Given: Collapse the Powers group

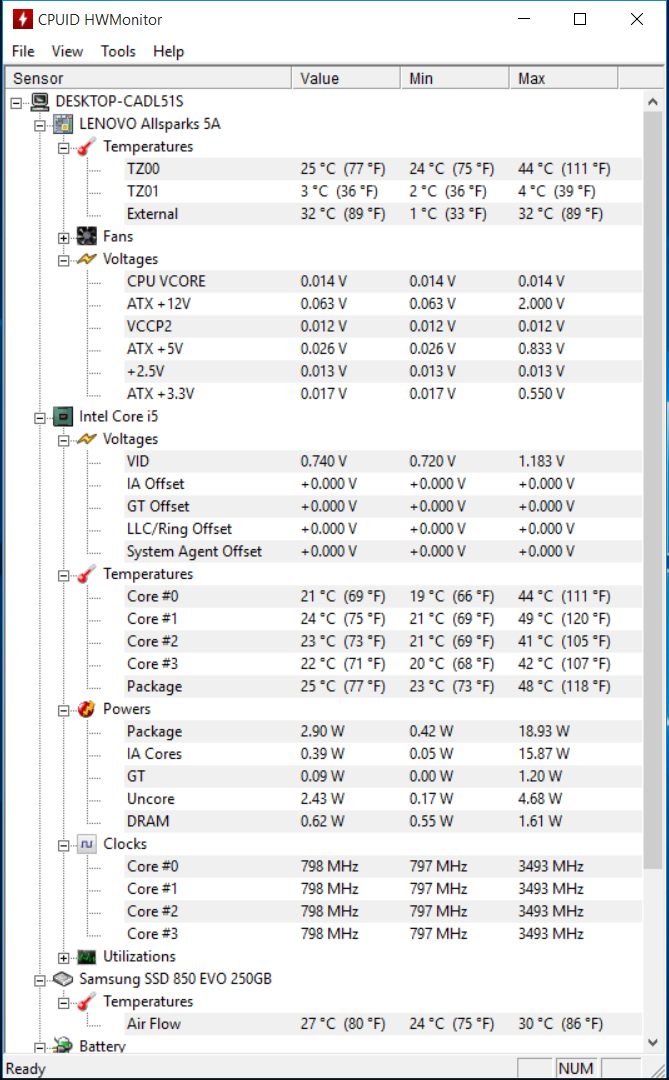Looking at the screenshot, I should point(63,710).
